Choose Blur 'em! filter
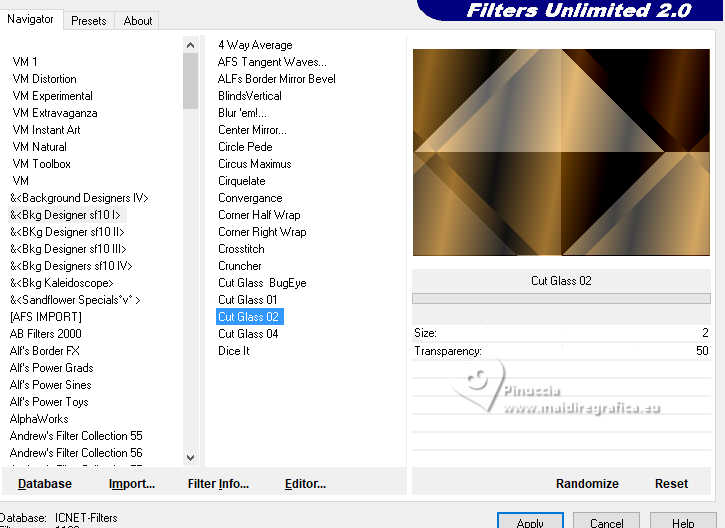 point(242,113)
